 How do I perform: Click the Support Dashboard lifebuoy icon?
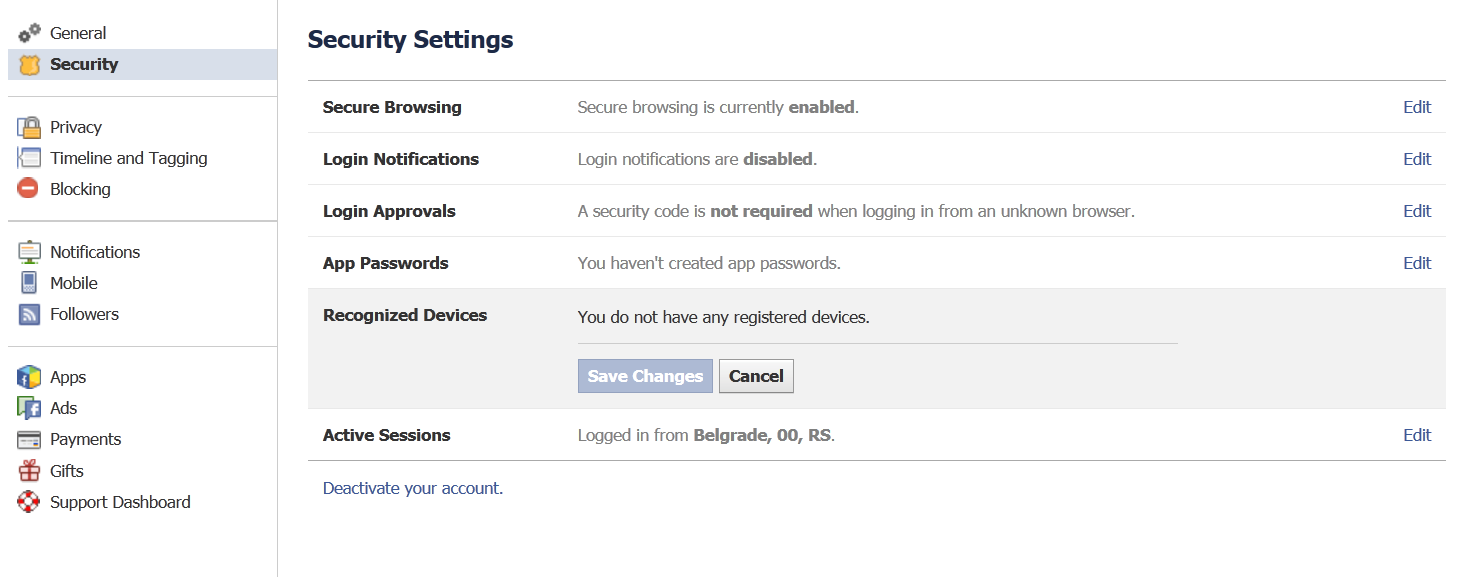29,502
